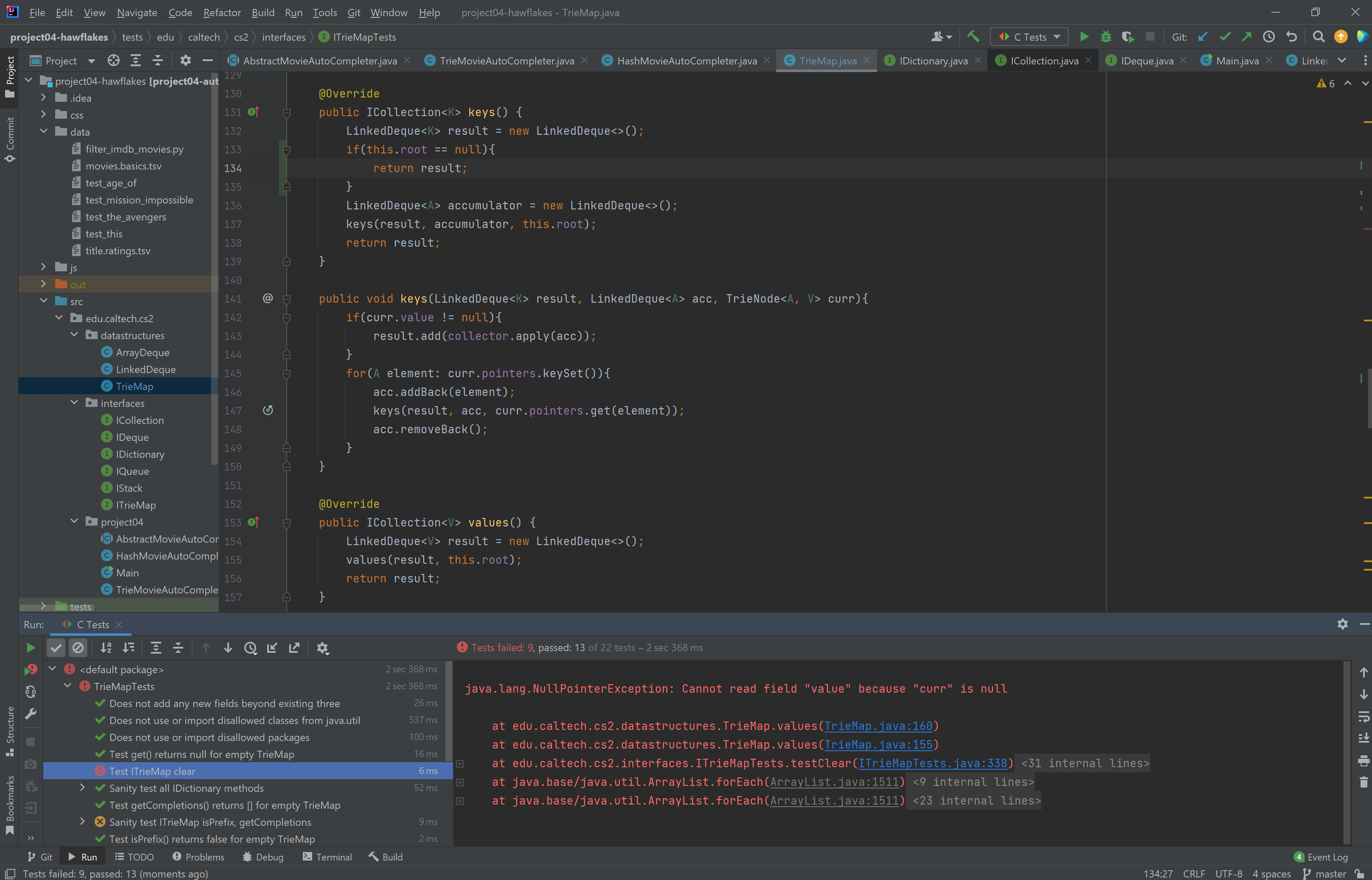Toggle Show Ignored tests filter button

tap(78, 648)
